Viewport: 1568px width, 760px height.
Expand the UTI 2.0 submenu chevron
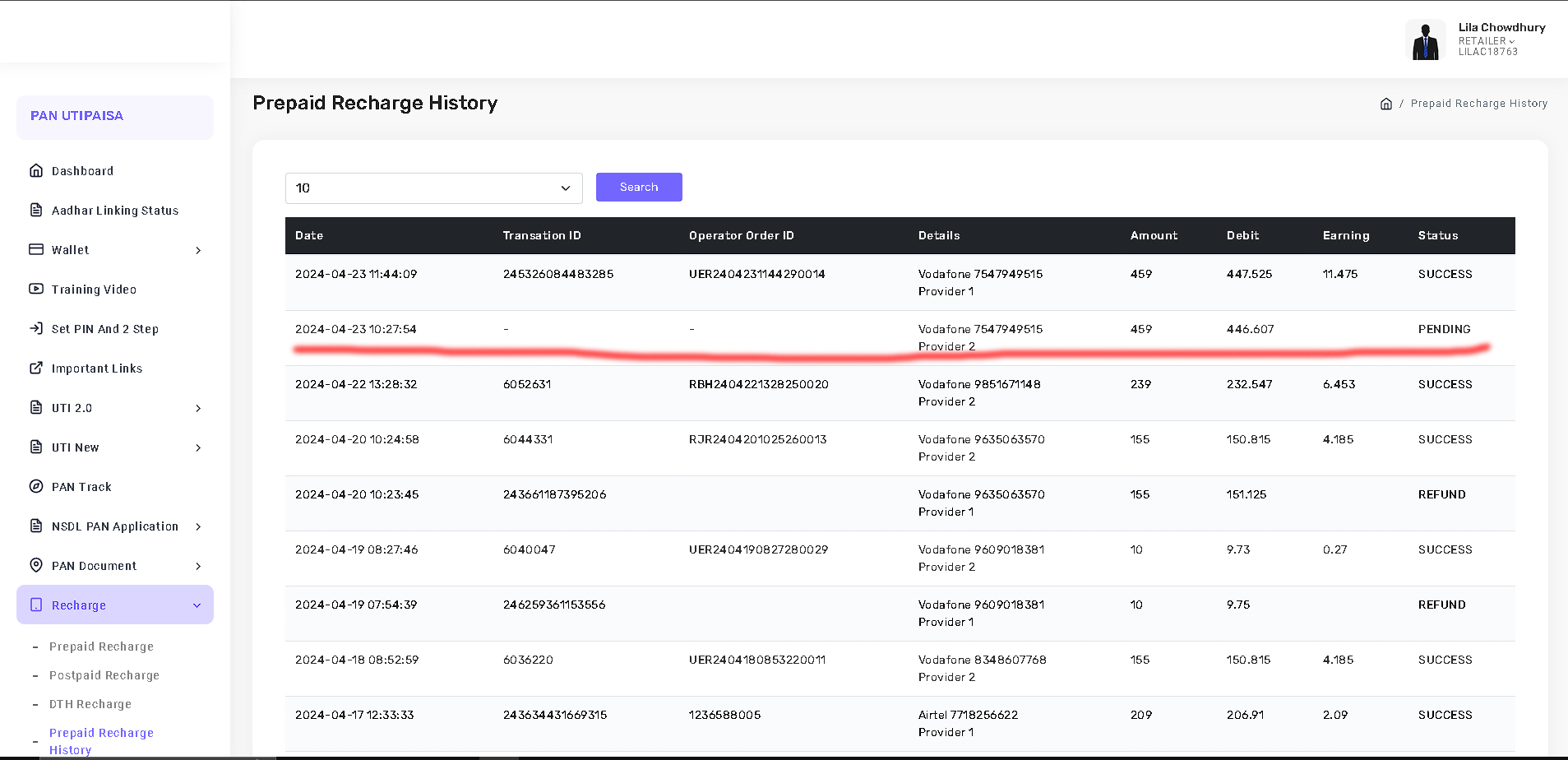198,408
